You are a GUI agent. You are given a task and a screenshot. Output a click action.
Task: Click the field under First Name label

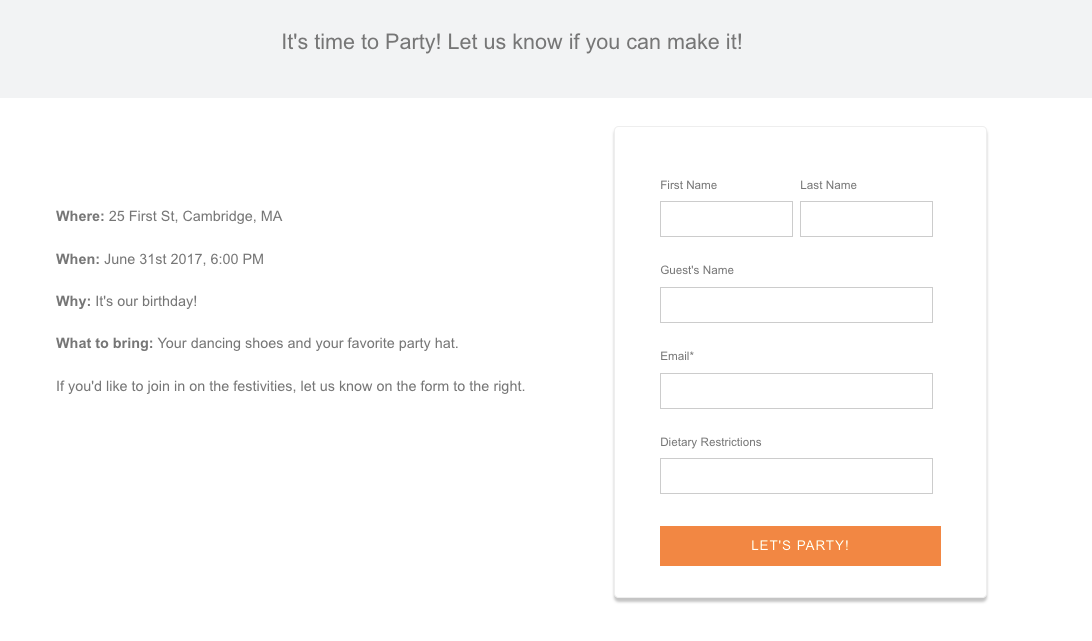[x=726, y=218]
